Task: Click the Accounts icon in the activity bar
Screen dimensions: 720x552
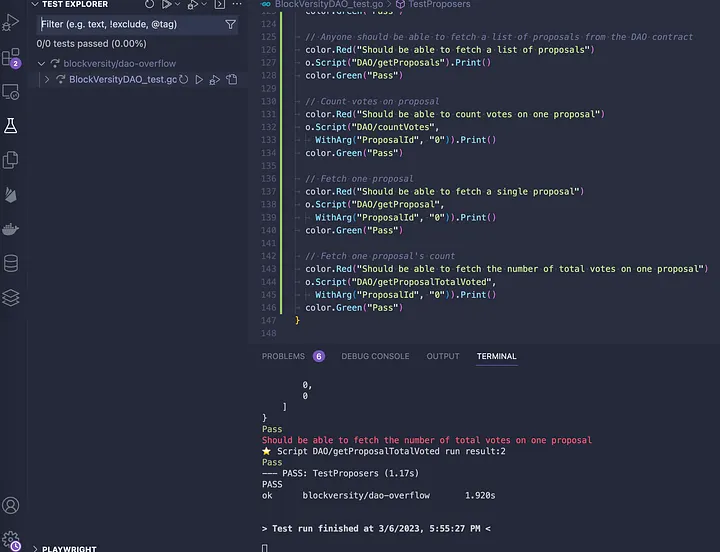Action: [x=11, y=506]
